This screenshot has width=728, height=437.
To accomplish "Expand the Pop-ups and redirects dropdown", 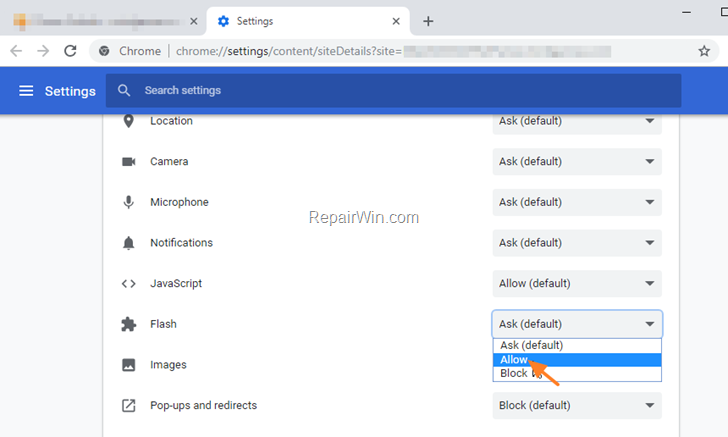I will tap(577, 405).
